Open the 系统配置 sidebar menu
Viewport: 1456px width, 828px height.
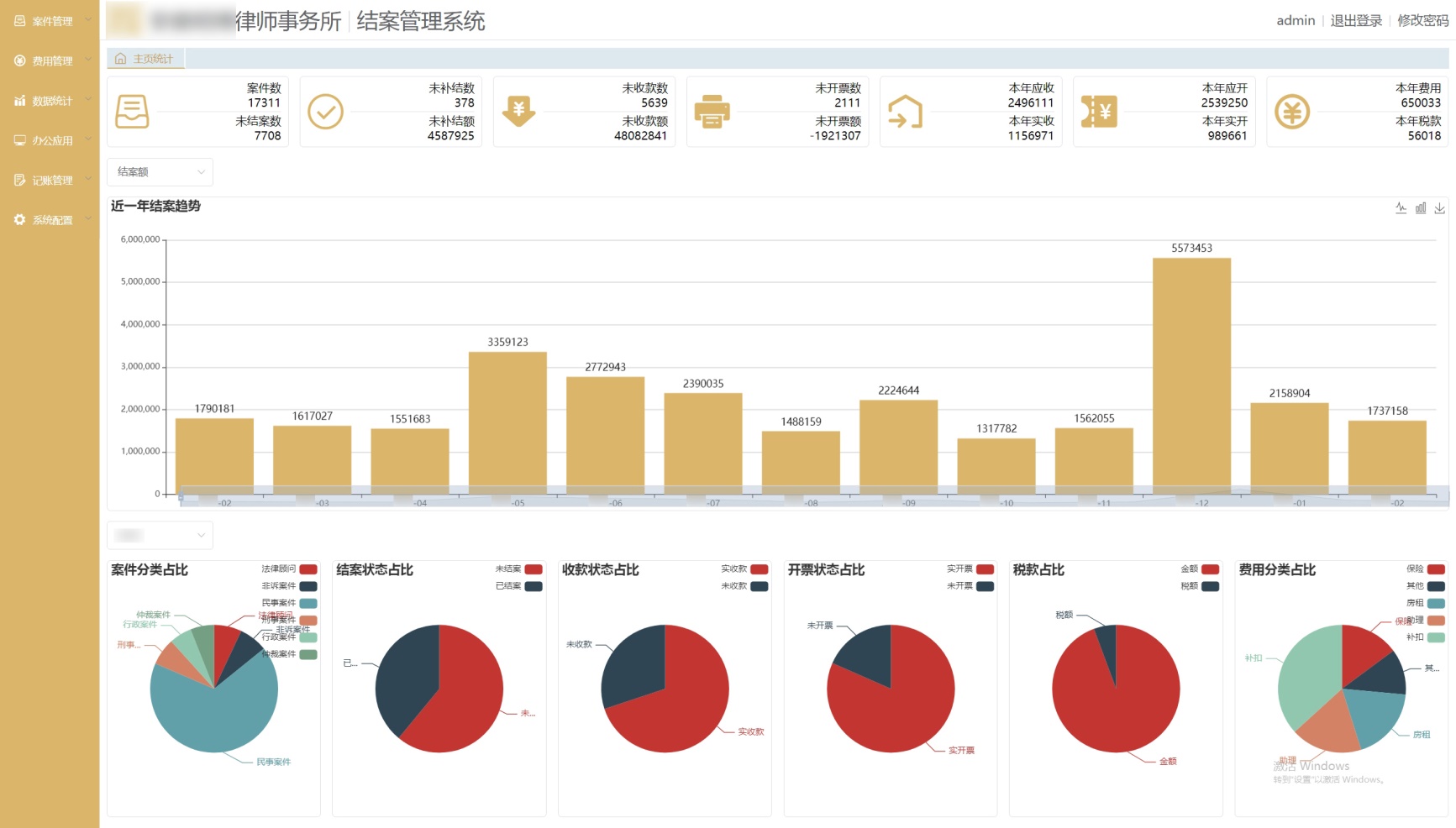coord(50,220)
